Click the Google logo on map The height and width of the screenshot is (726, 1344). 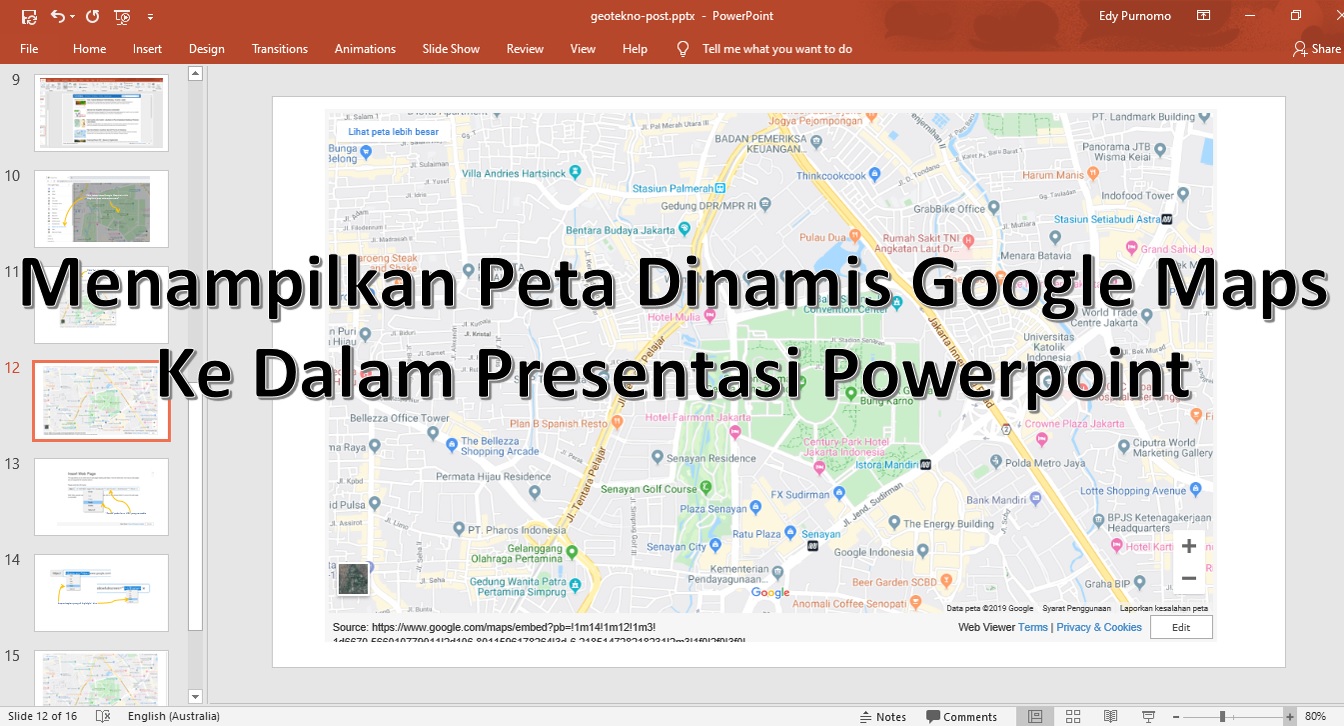click(x=770, y=593)
